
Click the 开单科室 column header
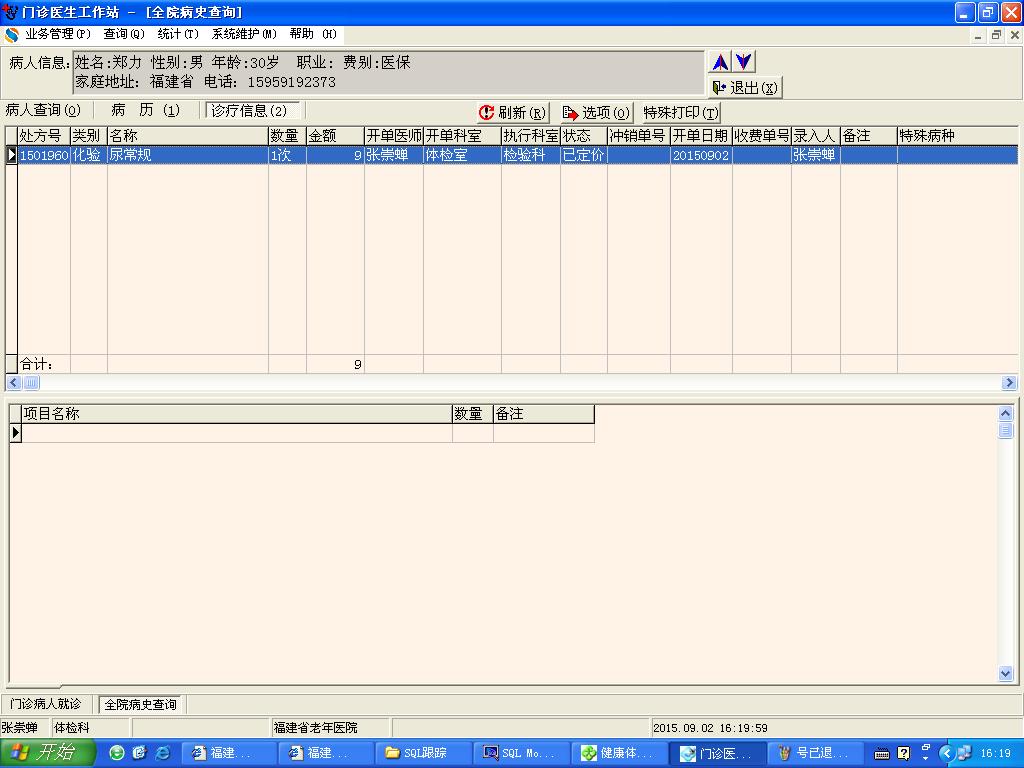click(462, 136)
